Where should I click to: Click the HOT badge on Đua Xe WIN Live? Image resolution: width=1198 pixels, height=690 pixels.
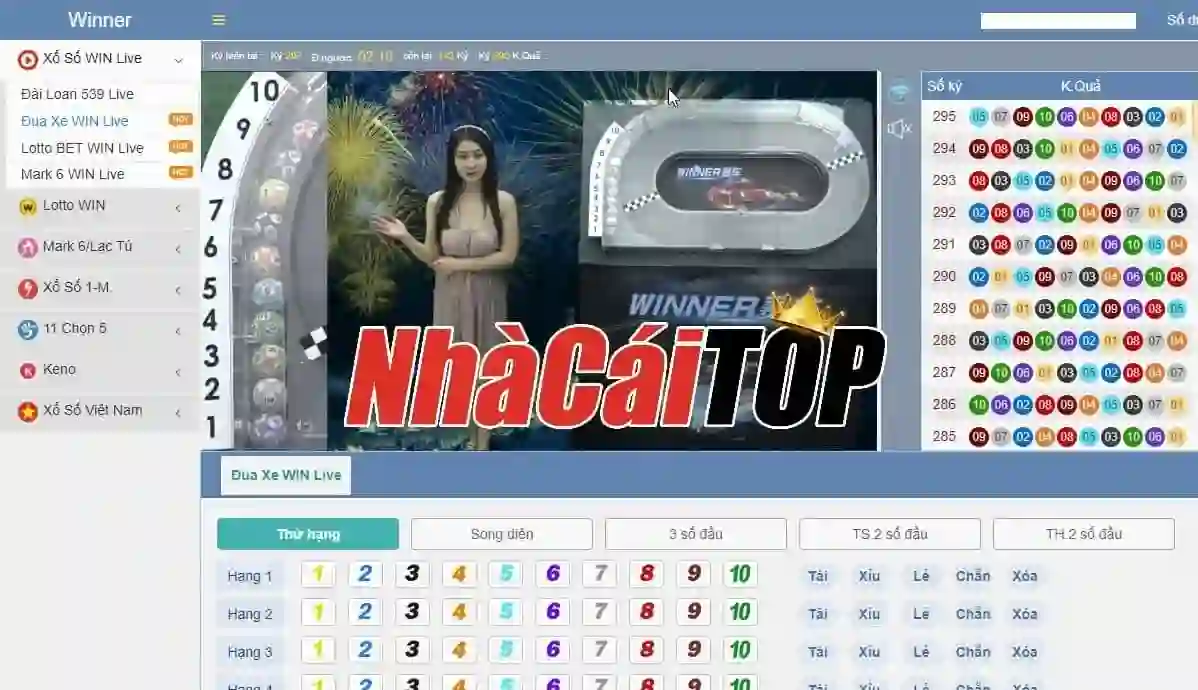tap(180, 120)
